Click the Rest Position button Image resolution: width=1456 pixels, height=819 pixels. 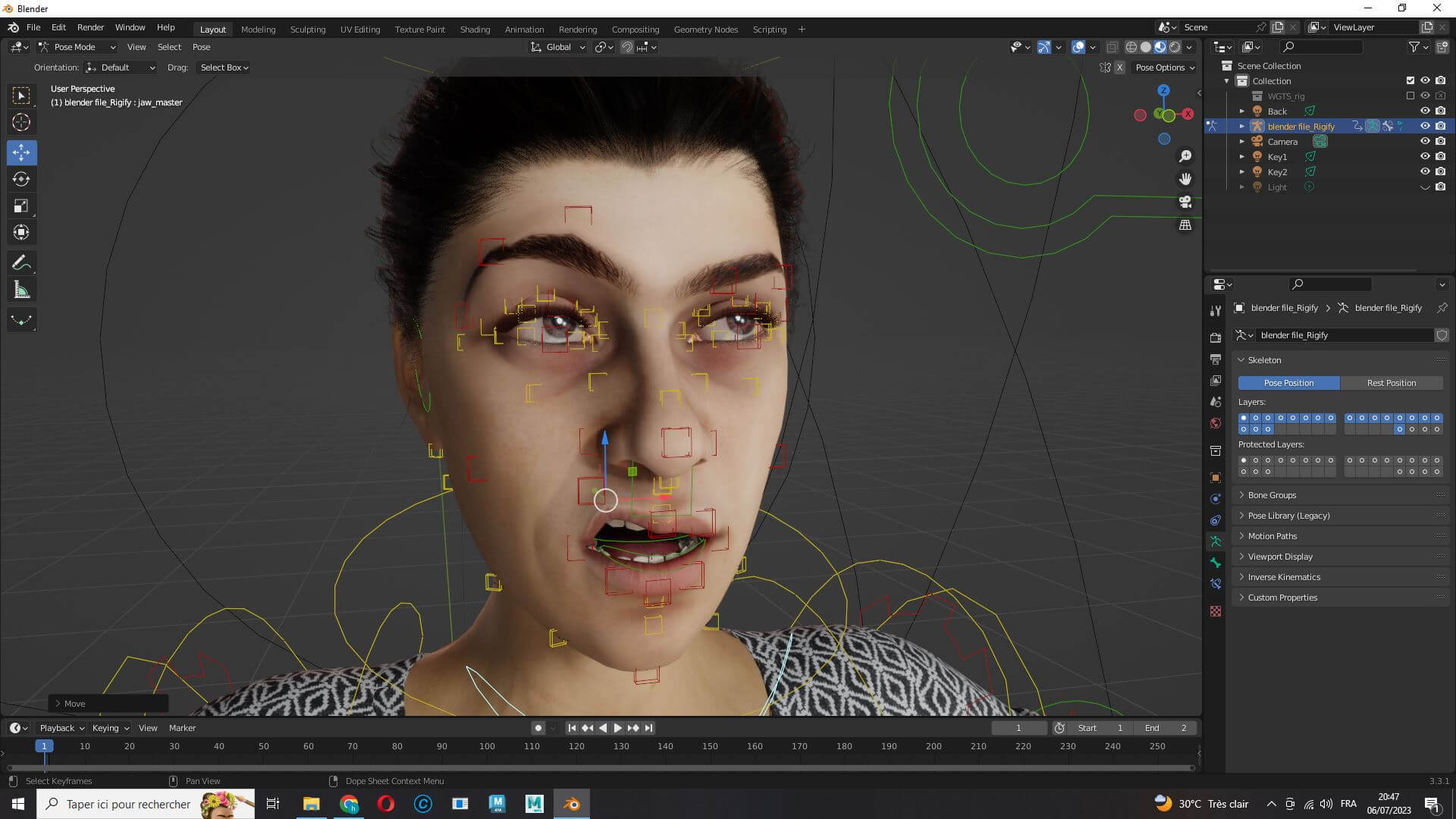pyautogui.click(x=1391, y=383)
